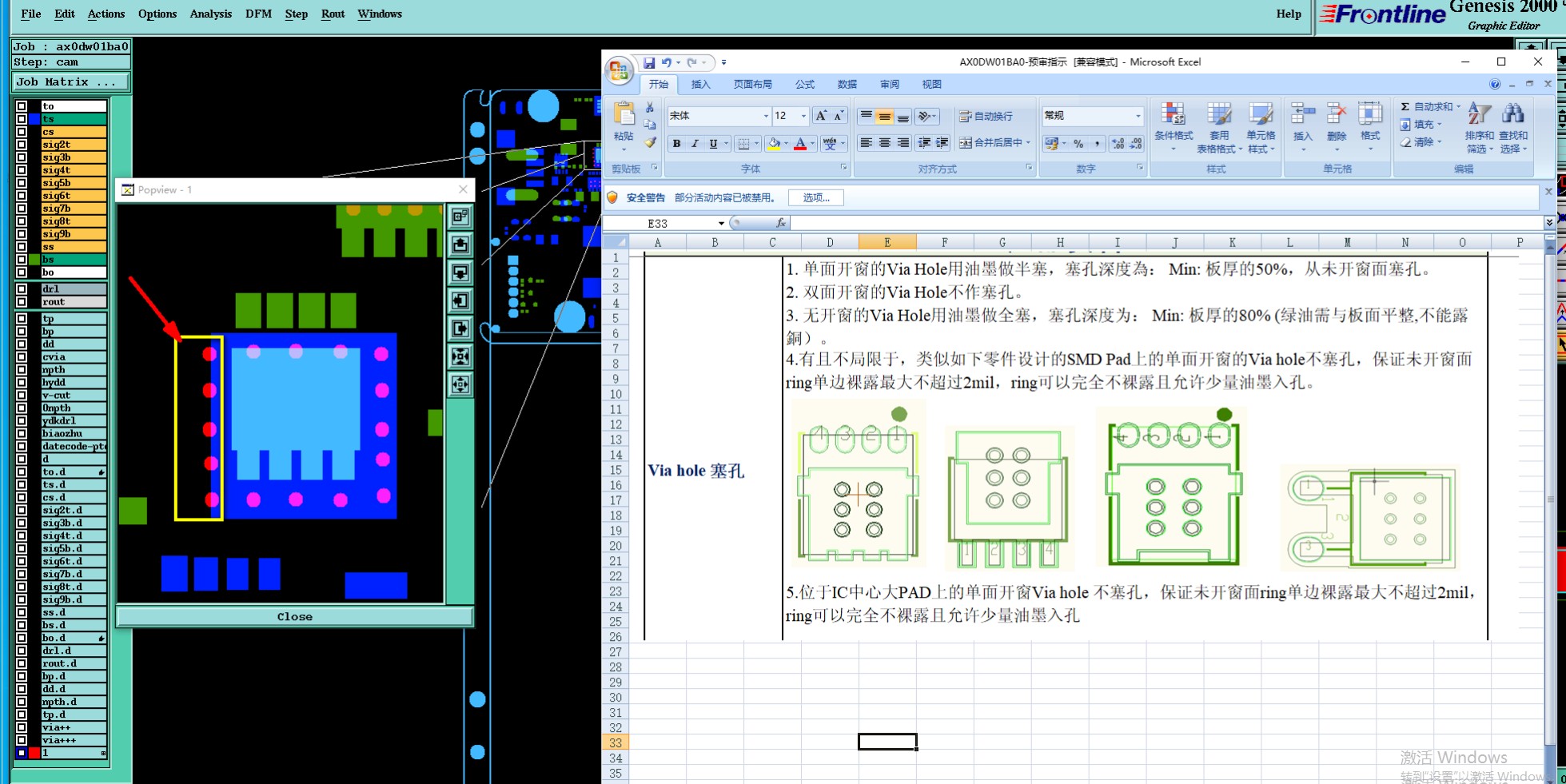Screen dimensions: 1566x784
Task: Open Sort and Filter (排序和筛选)
Action: pyautogui.click(x=1480, y=127)
